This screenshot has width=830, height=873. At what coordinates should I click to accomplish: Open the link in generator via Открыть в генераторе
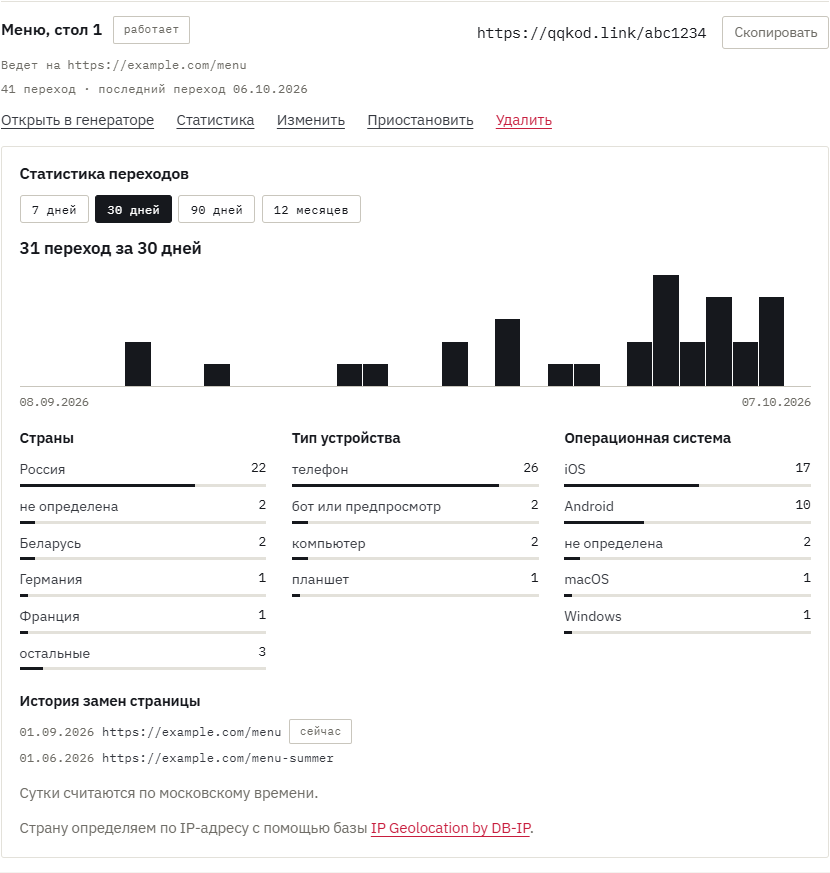pyautogui.click(x=77, y=120)
